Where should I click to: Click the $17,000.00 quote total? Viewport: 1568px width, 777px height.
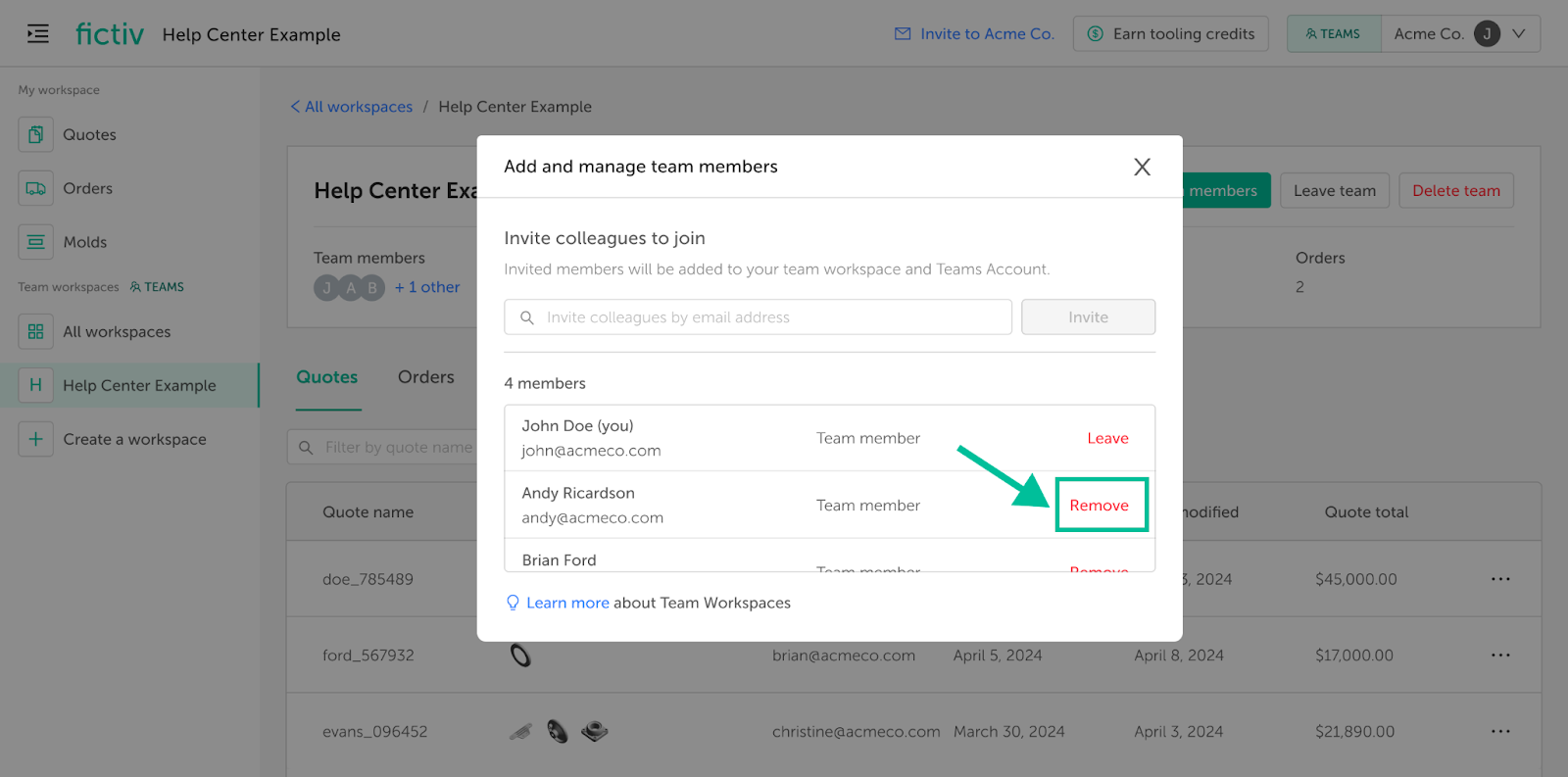click(1354, 655)
